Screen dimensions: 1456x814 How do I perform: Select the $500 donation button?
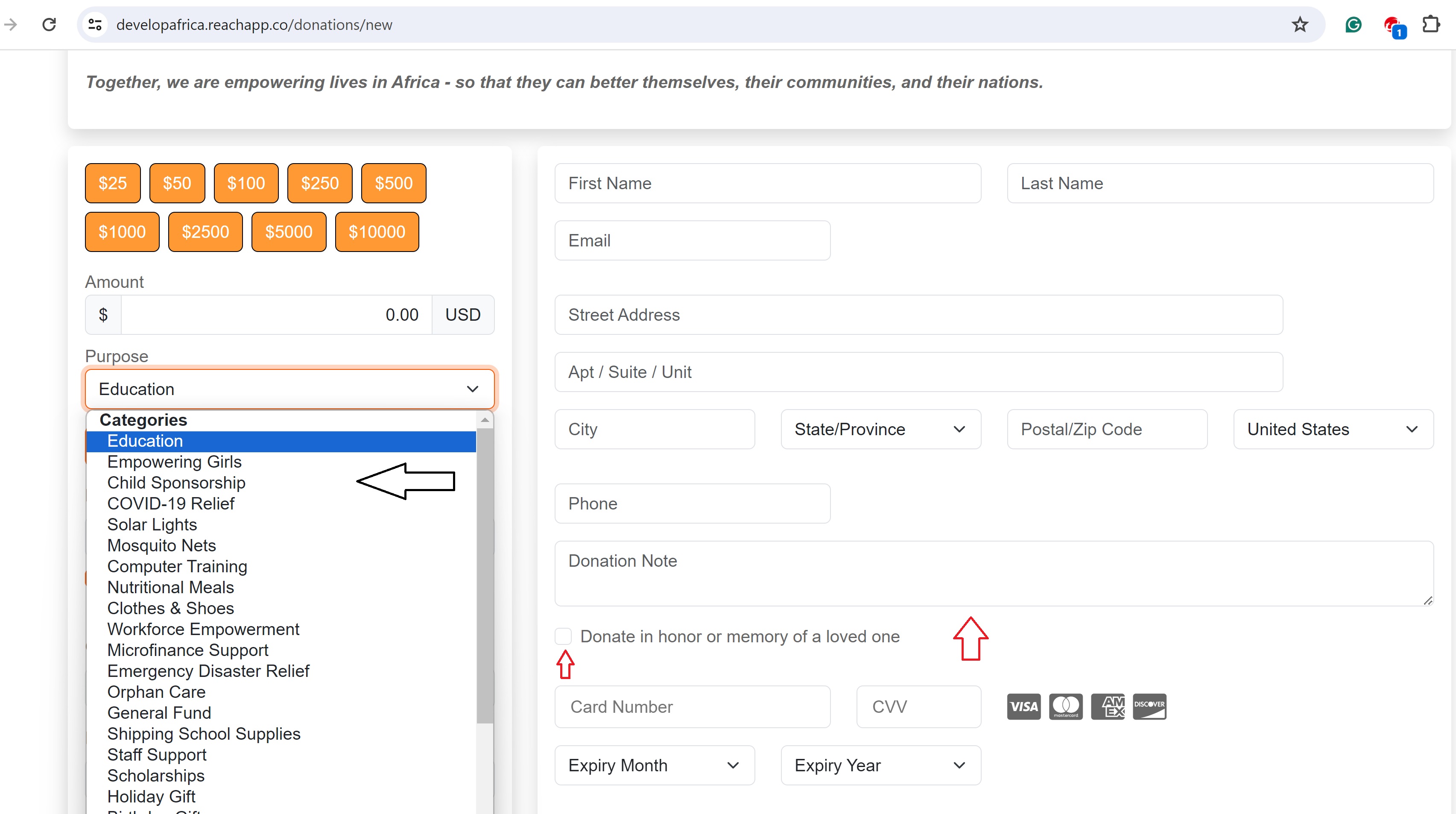tap(393, 183)
